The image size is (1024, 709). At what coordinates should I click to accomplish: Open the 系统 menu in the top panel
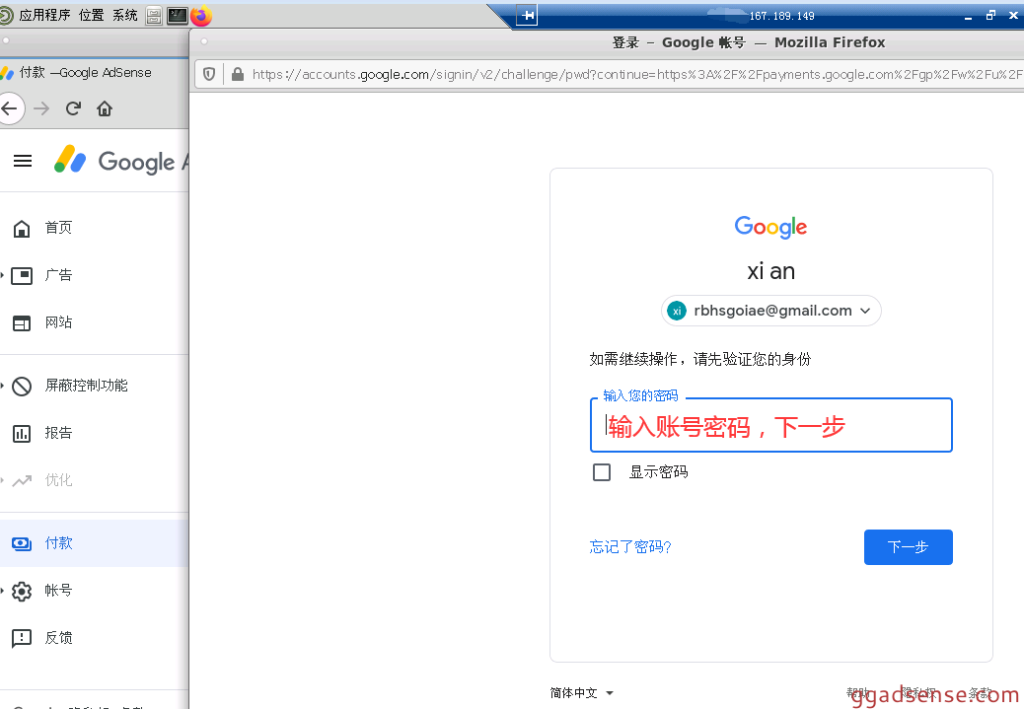point(125,15)
